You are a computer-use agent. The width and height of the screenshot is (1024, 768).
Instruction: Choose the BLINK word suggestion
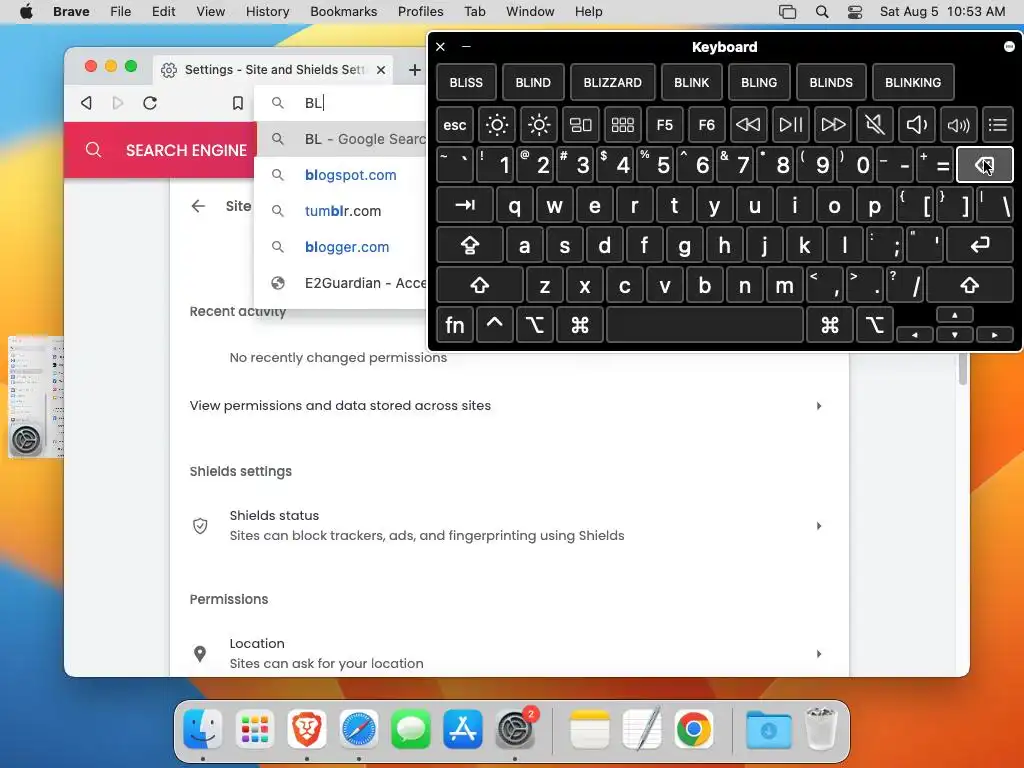click(691, 82)
